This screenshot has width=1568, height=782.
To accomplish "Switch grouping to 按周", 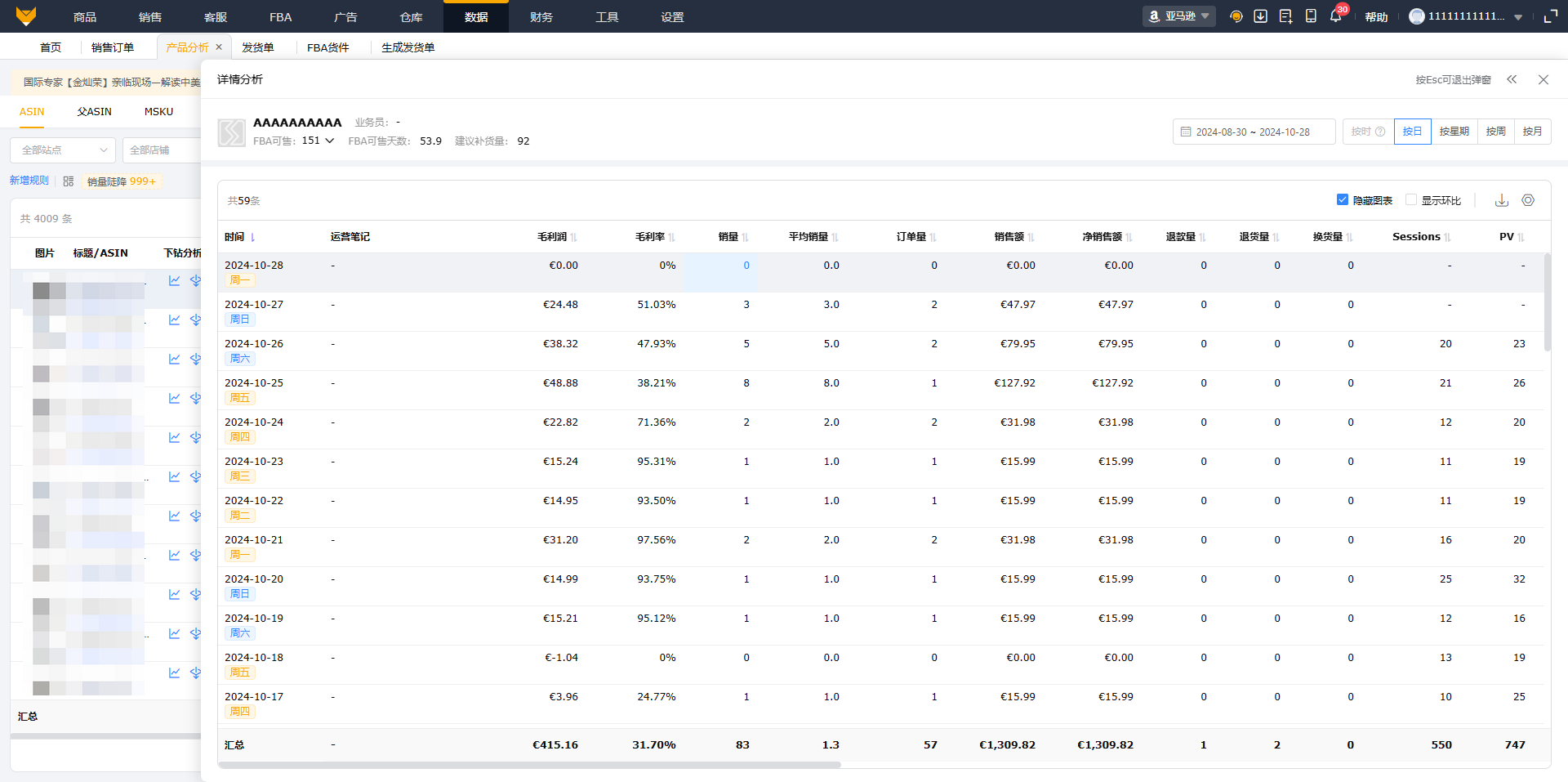I will pos(1495,132).
